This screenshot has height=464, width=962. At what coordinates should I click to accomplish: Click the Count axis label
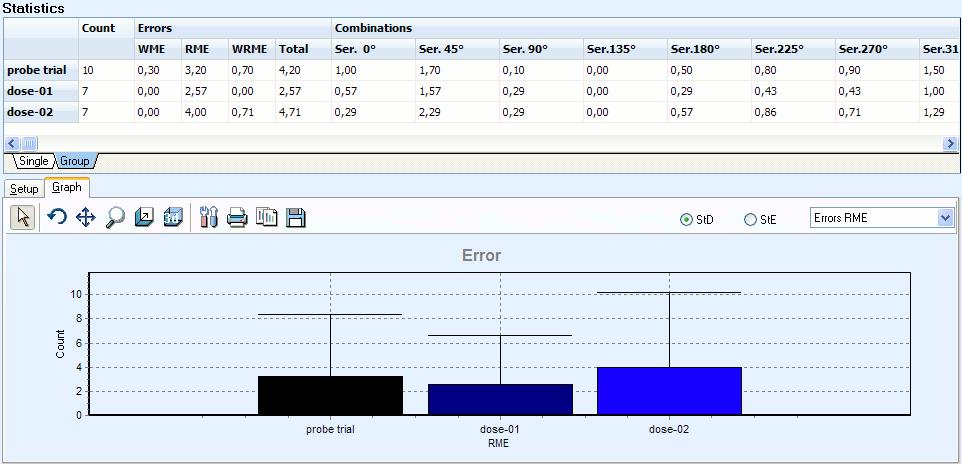coord(60,344)
